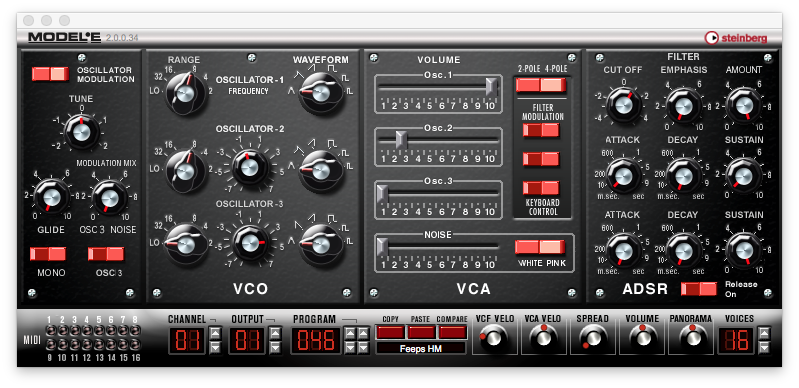
Task: Click MIDI activity indicator 1
Action: (50, 331)
